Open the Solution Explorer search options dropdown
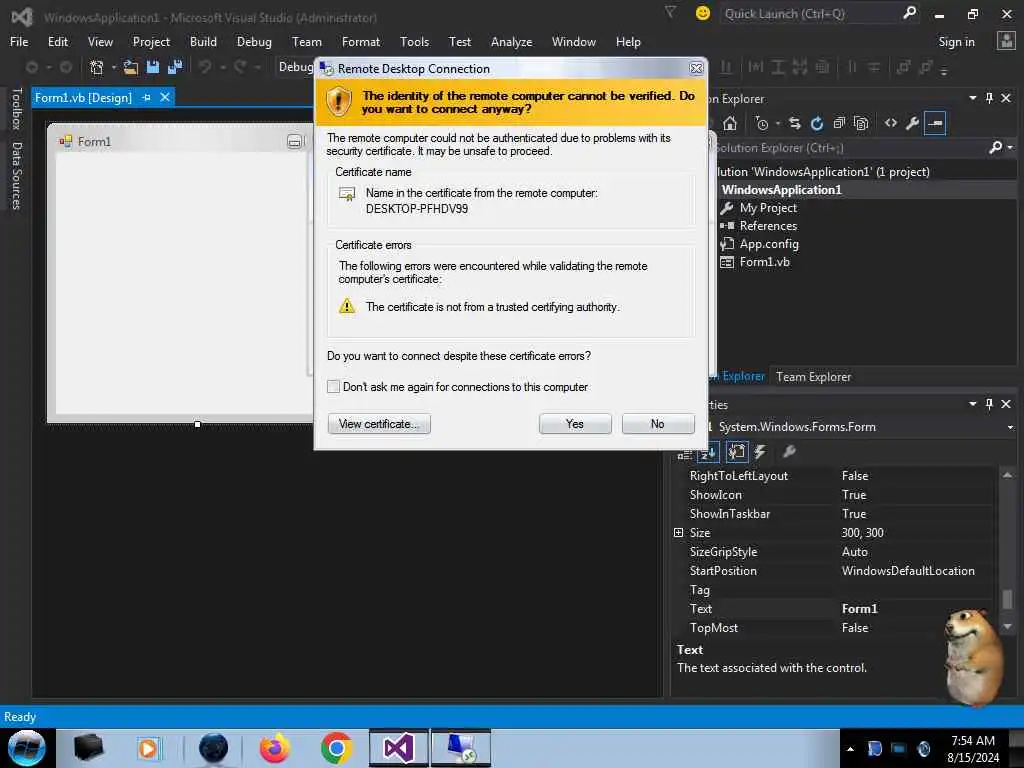The width and height of the screenshot is (1024, 768). (x=1010, y=148)
